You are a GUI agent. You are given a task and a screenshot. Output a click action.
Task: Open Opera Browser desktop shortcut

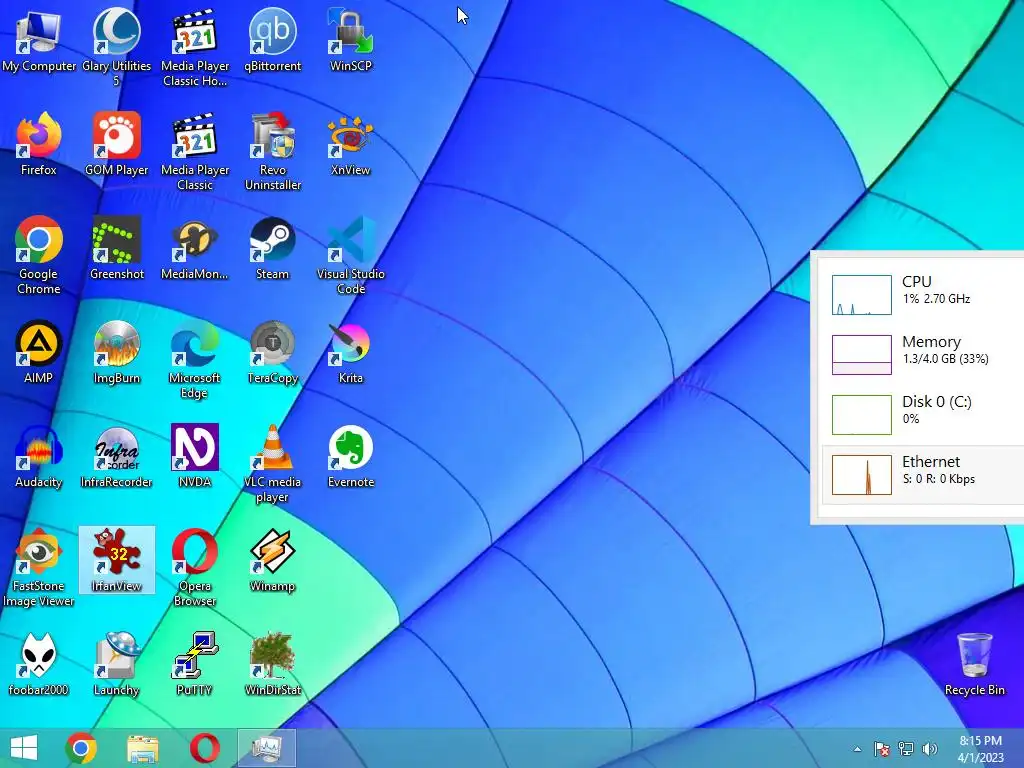195,567
